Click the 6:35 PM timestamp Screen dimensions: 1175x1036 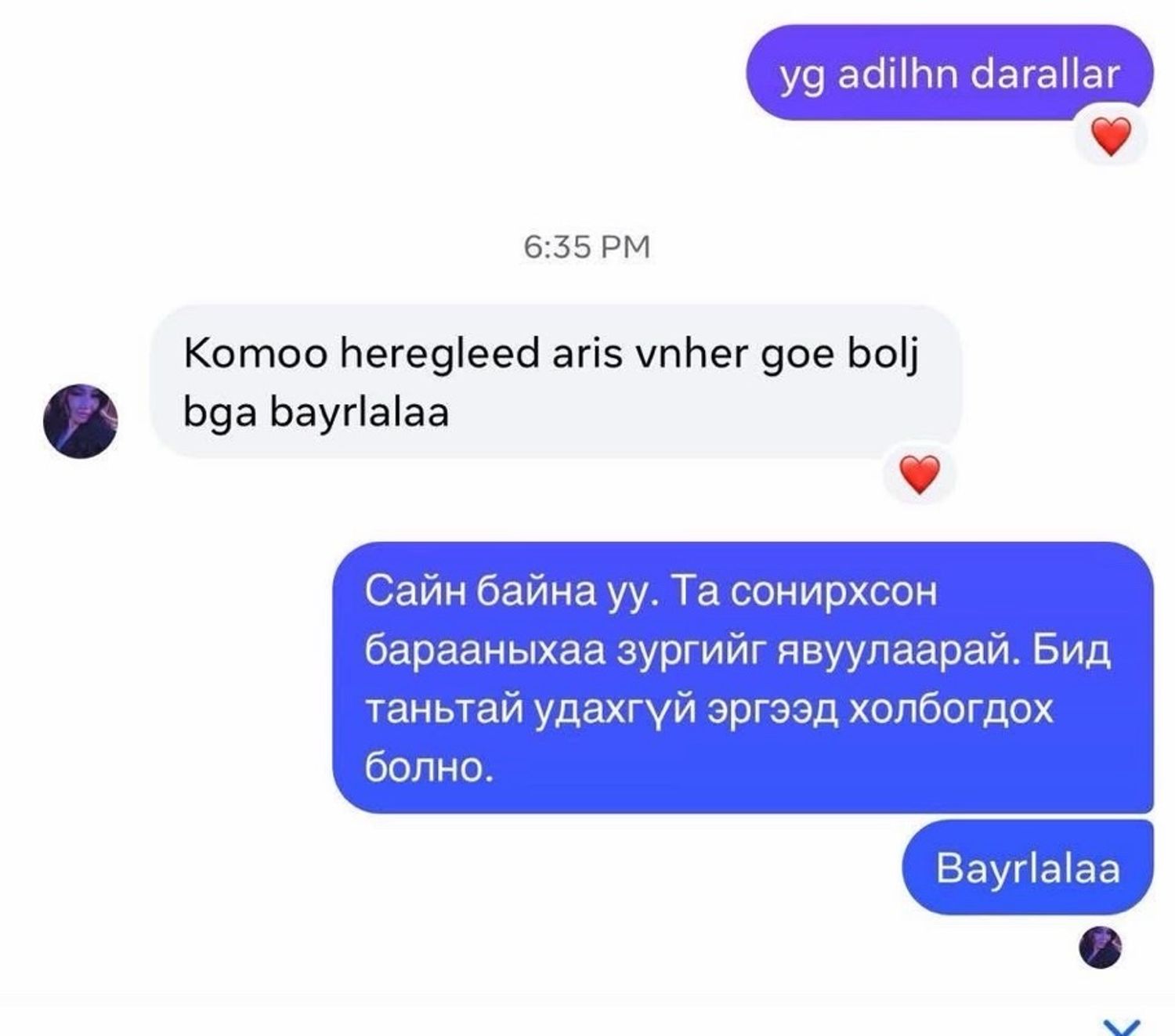click(587, 247)
